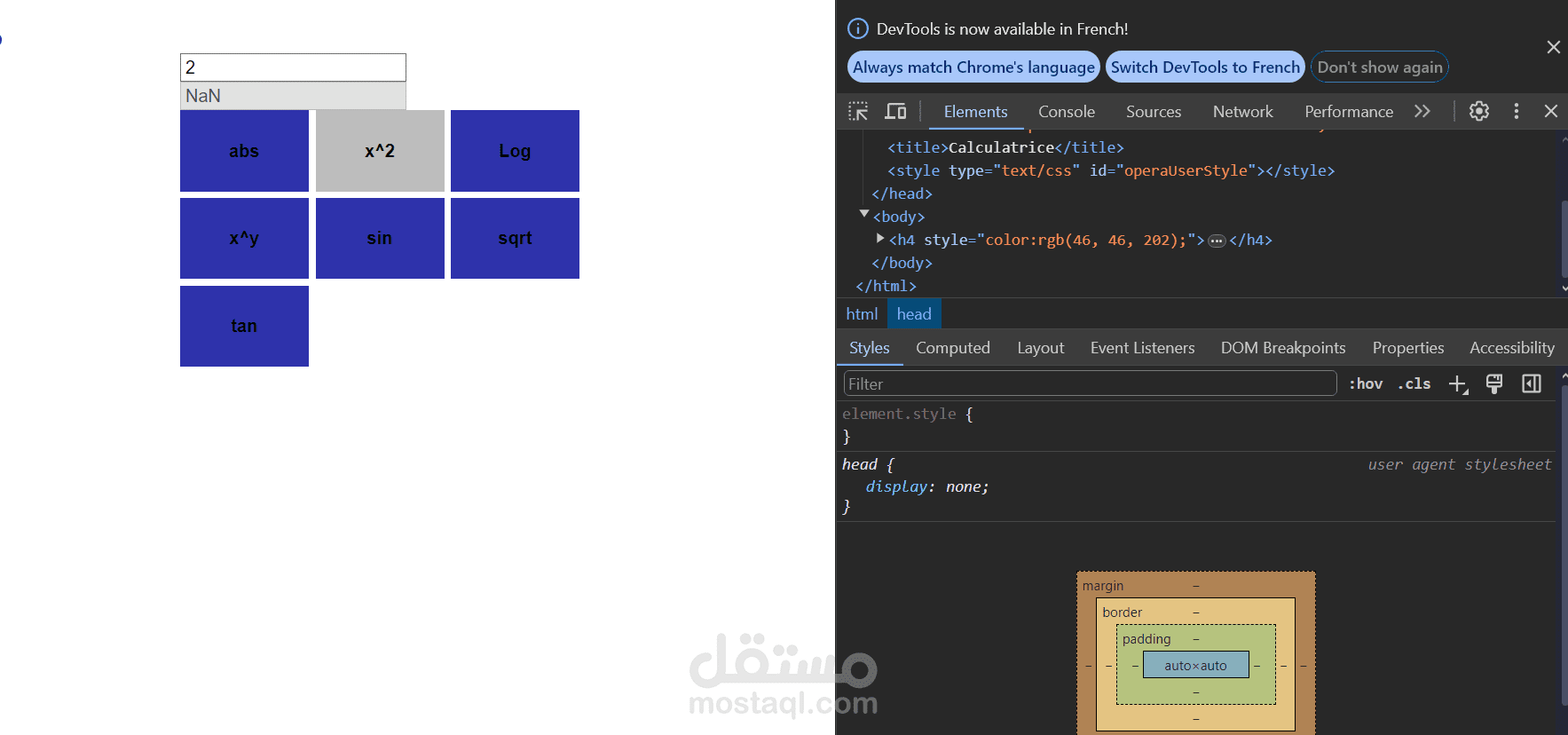
Task: Open the Event Listeners sub-tab
Action: tap(1142, 348)
